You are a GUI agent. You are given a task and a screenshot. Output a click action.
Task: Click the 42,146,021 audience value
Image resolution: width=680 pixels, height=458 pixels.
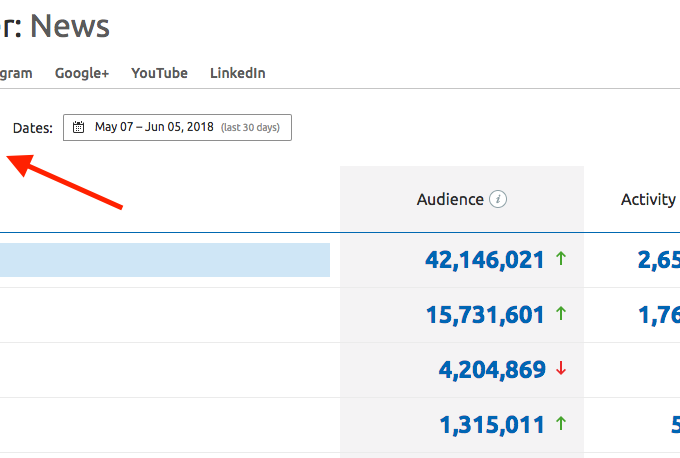click(484, 260)
